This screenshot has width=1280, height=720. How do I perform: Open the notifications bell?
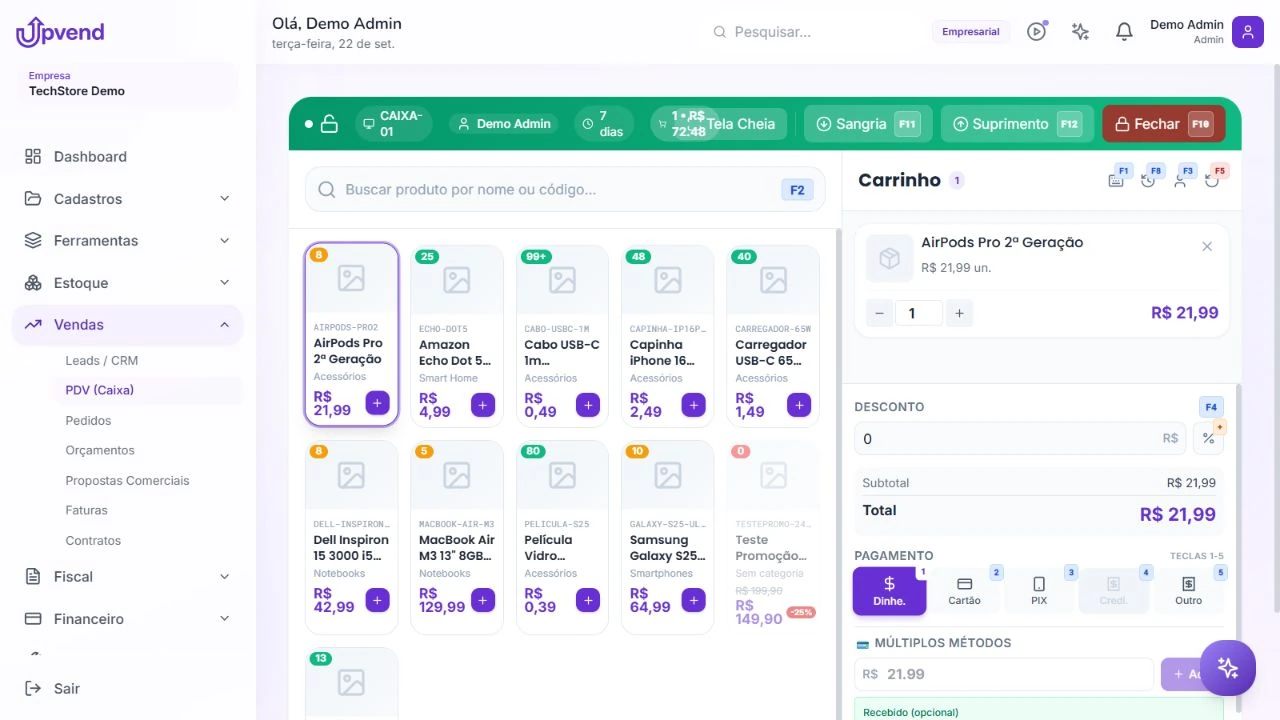(1124, 32)
